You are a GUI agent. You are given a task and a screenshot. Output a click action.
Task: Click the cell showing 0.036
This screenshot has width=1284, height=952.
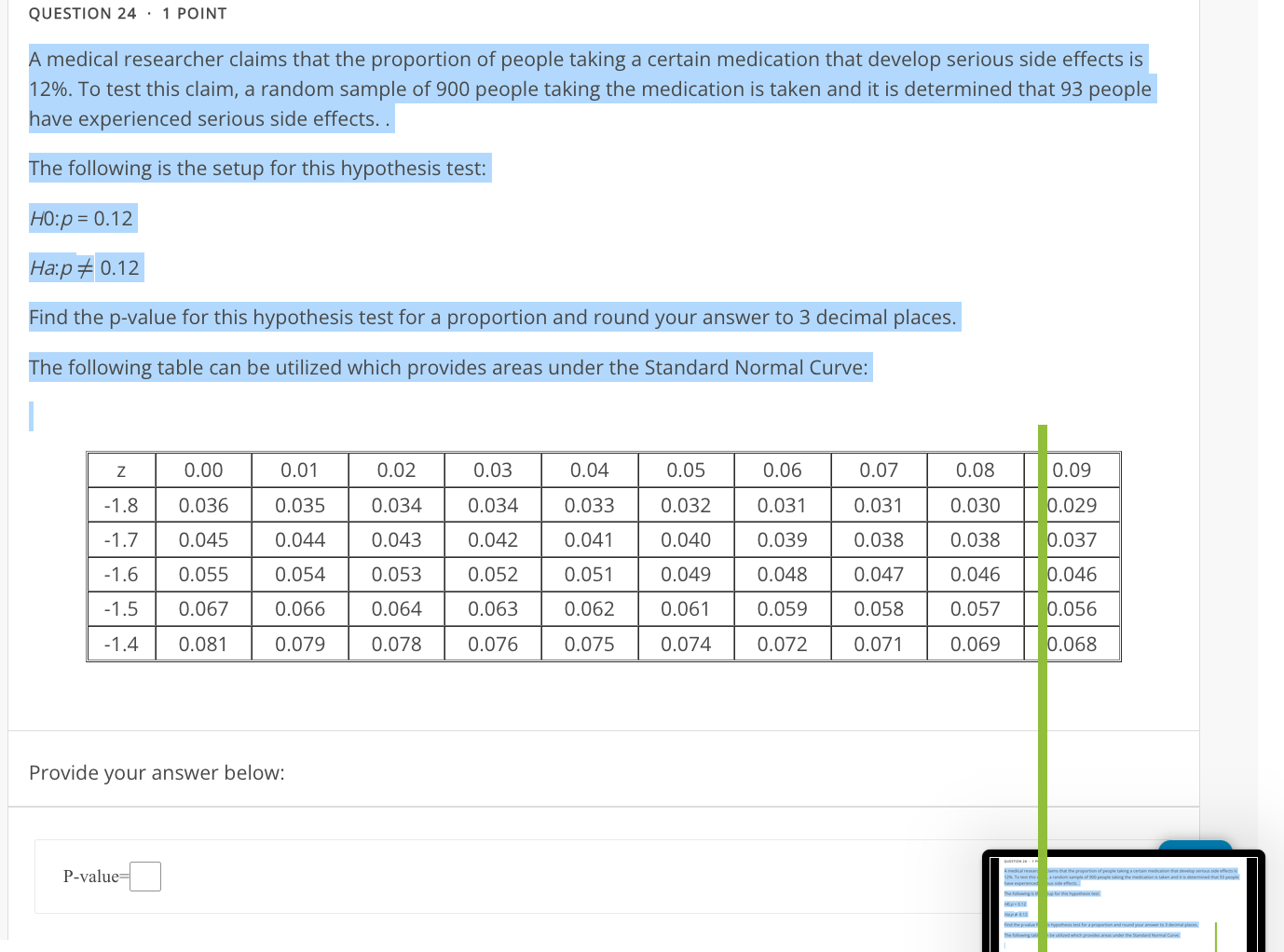coord(203,505)
